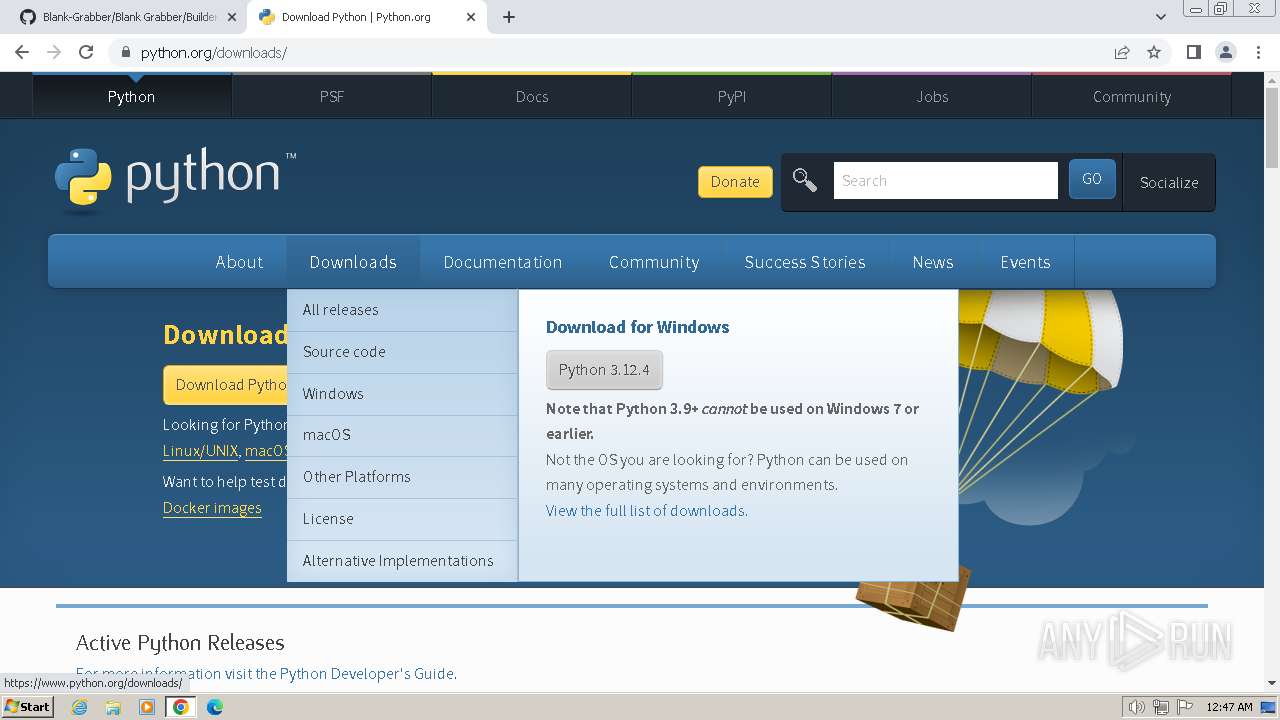
Task: Click the Python 3.12.4 download button
Action: 604,370
